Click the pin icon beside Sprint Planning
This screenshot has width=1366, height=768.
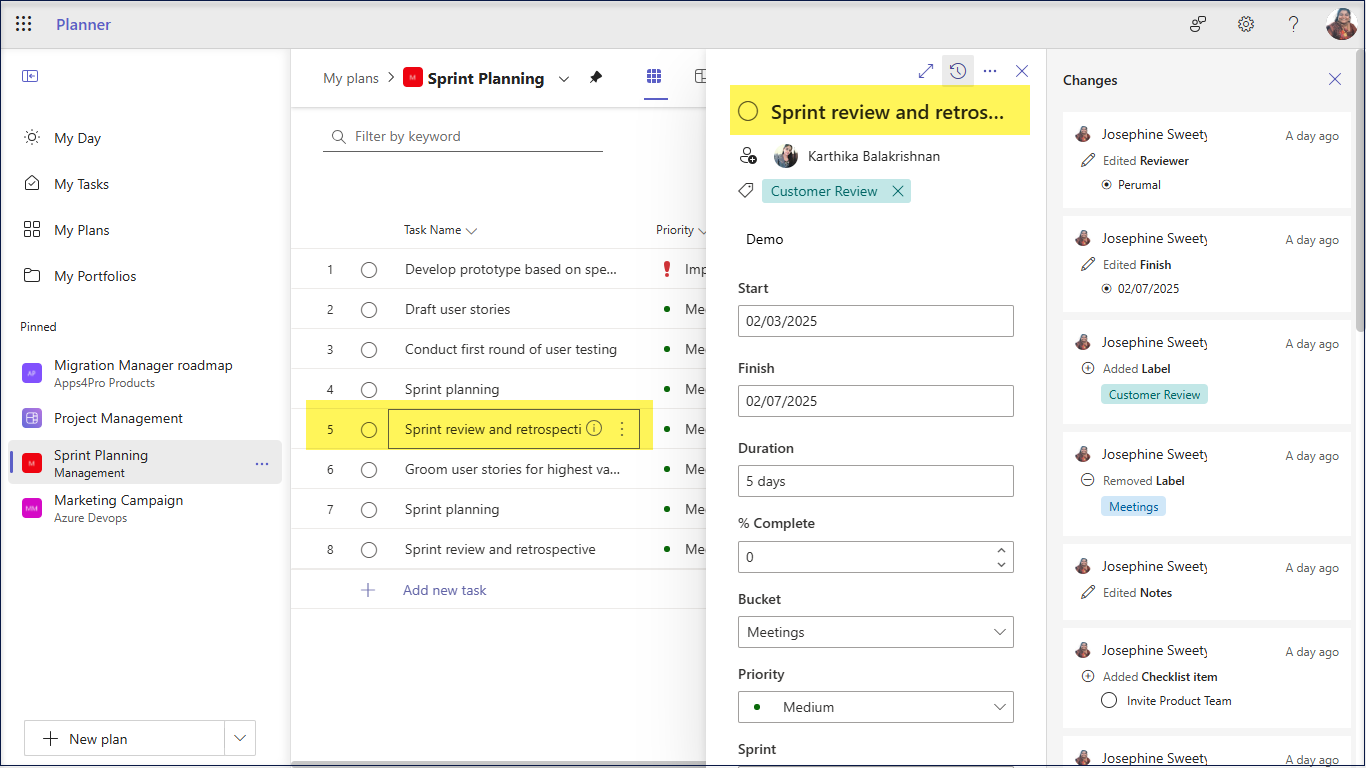pyautogui.click(x=596, y=78)
